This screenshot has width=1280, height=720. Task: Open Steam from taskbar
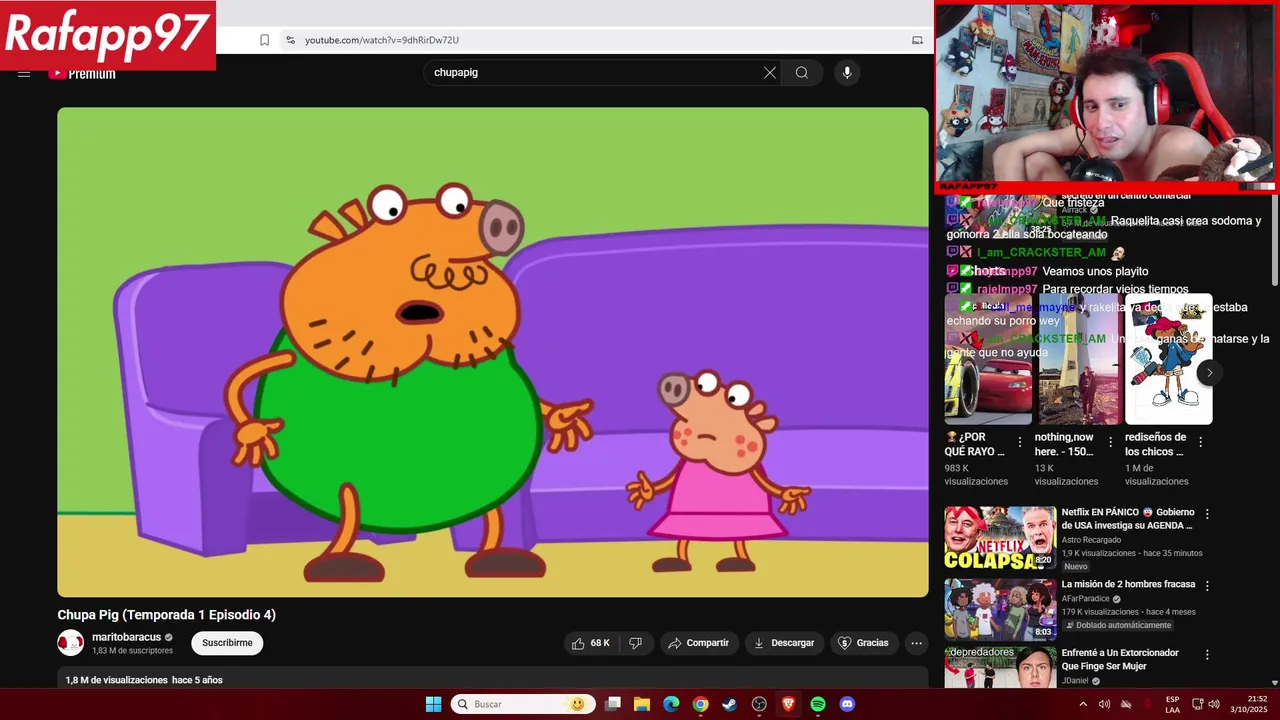(730, 704)
